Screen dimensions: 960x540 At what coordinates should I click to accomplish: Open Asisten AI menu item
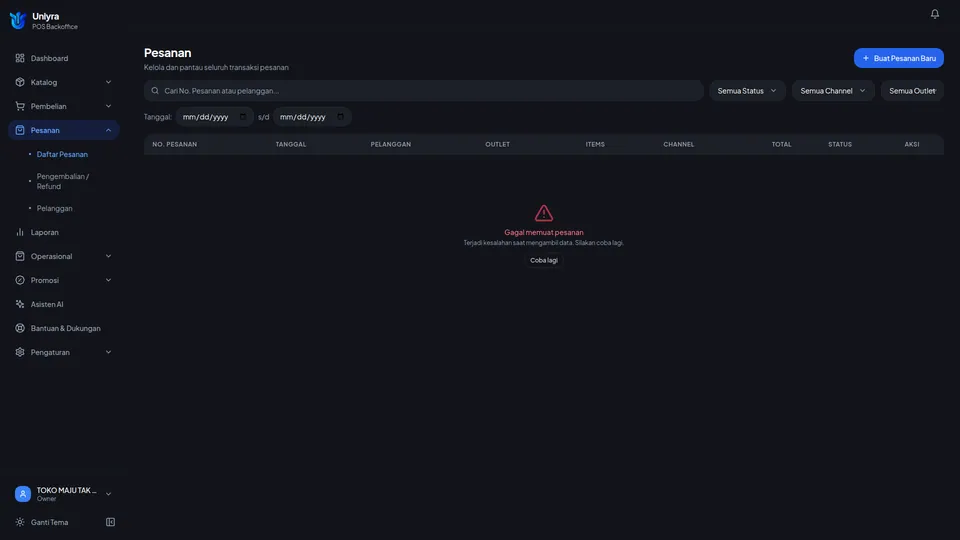[x=64, y=304]
